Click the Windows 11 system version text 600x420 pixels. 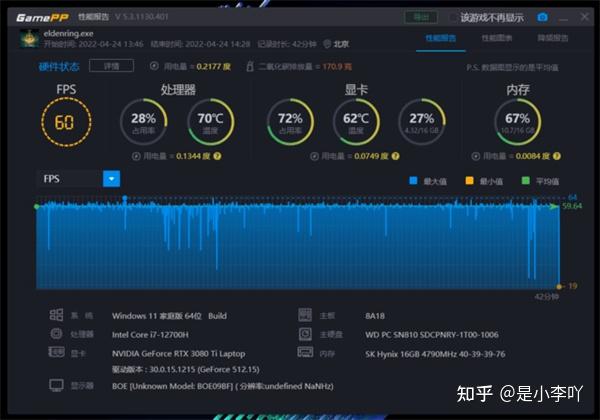point(169,316)
